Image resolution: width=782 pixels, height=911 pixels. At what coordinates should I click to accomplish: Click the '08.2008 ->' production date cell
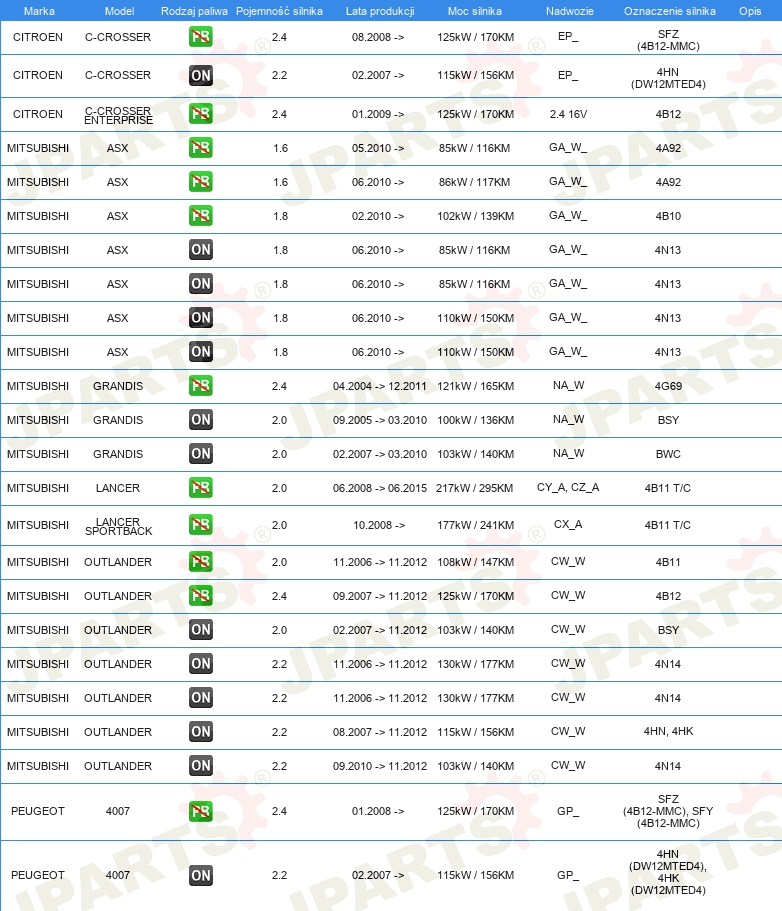(x=378, y=37)
